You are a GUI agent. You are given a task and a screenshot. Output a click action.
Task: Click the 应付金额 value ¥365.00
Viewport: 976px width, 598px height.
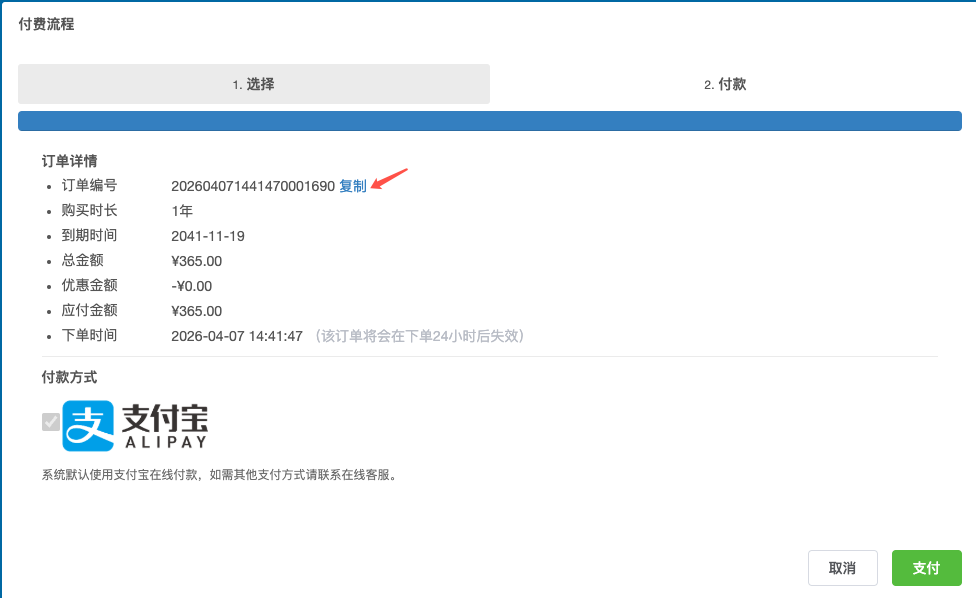(197, 311)
